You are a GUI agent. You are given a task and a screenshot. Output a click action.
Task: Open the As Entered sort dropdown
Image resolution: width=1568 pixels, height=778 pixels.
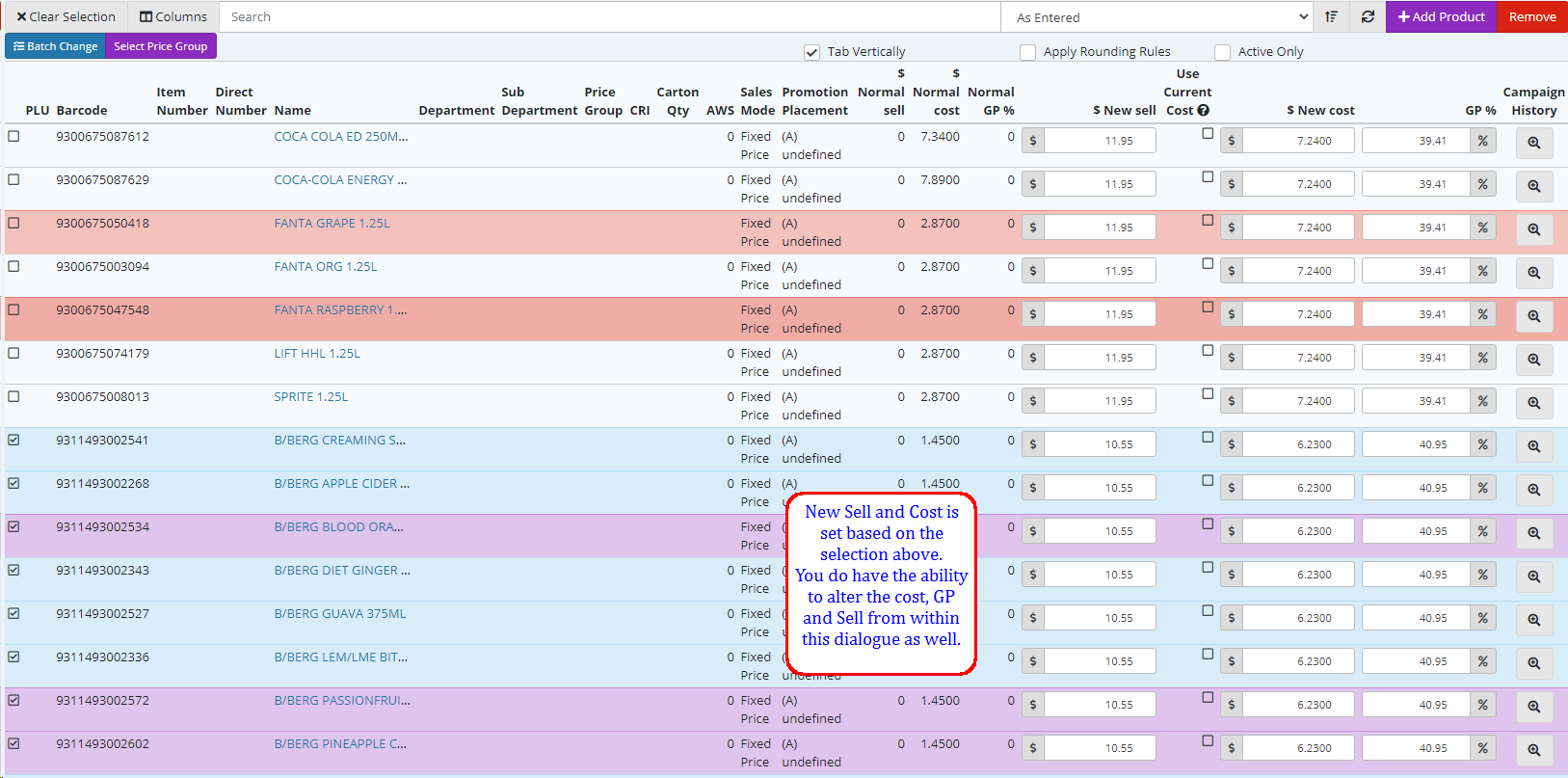[1157, 17]
